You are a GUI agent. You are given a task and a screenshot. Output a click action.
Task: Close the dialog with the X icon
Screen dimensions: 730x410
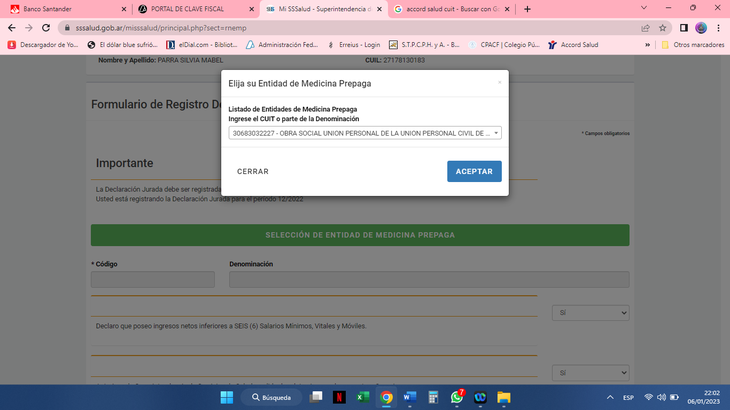click(499, 83)
